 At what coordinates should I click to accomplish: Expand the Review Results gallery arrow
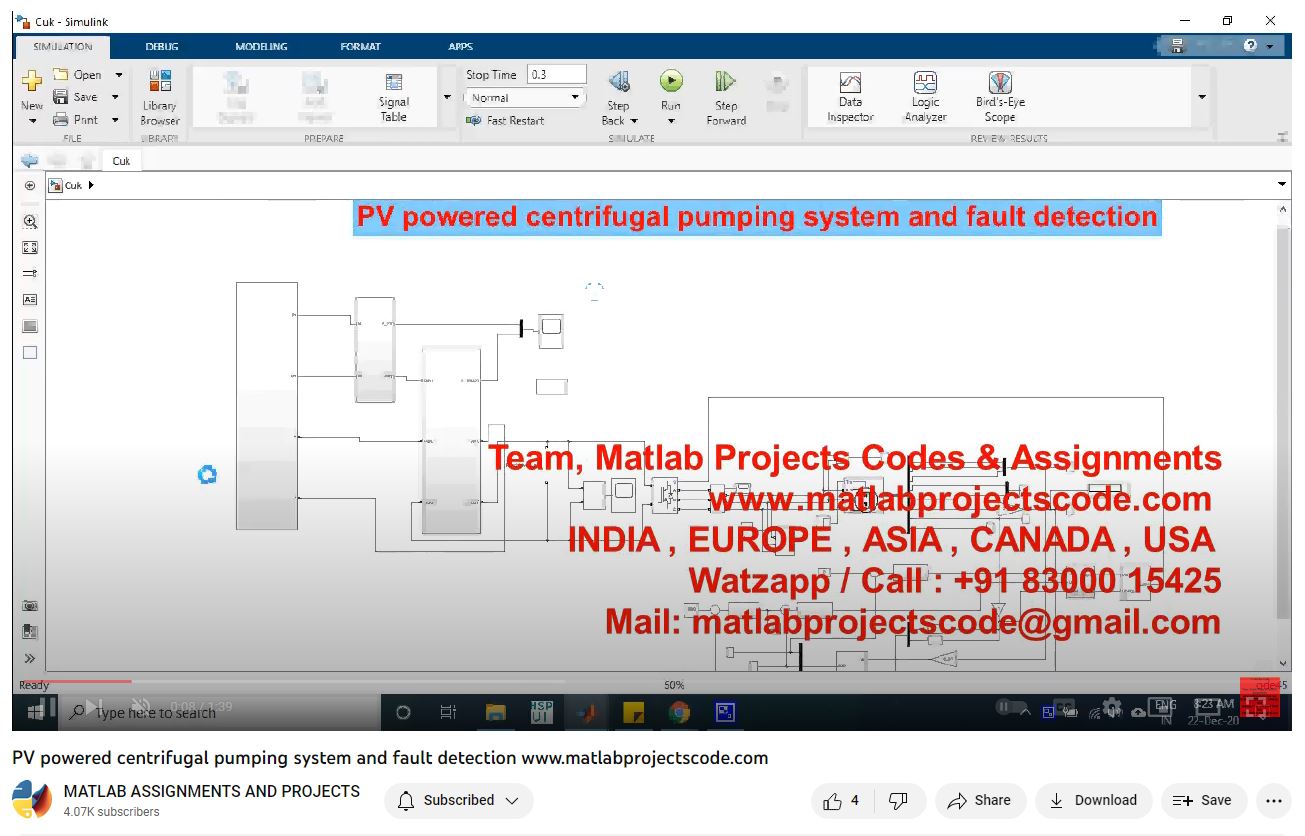1201,97
